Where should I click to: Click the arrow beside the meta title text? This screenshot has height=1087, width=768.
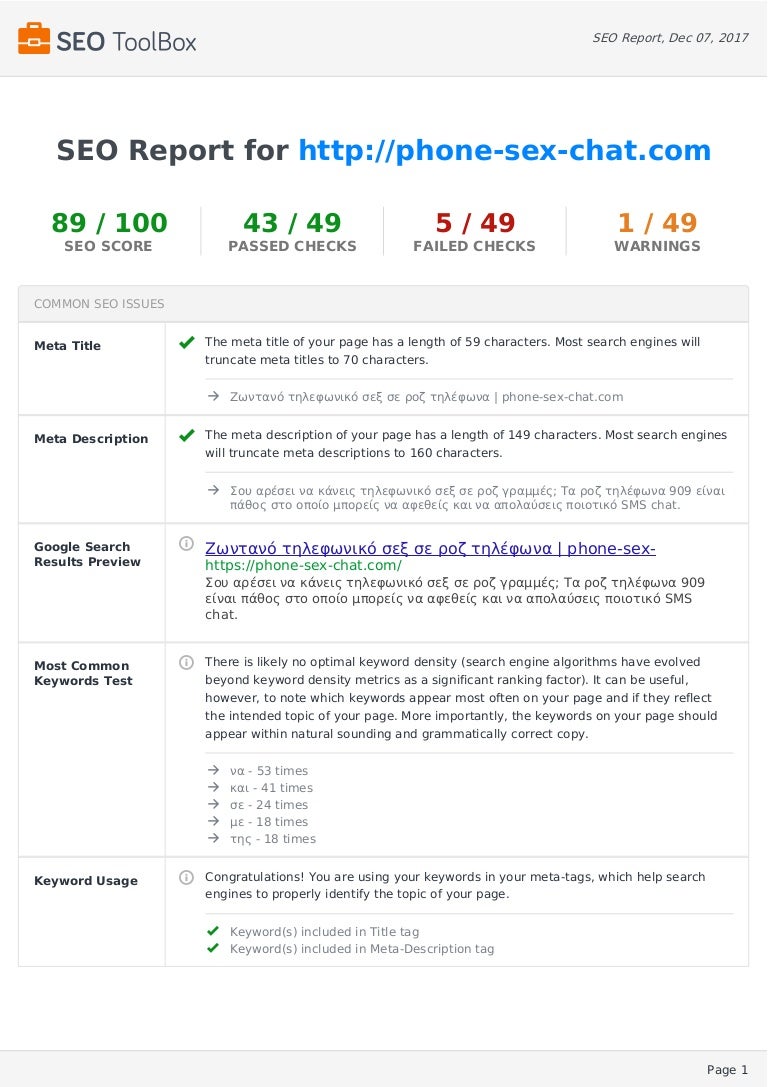coord(213,396)
